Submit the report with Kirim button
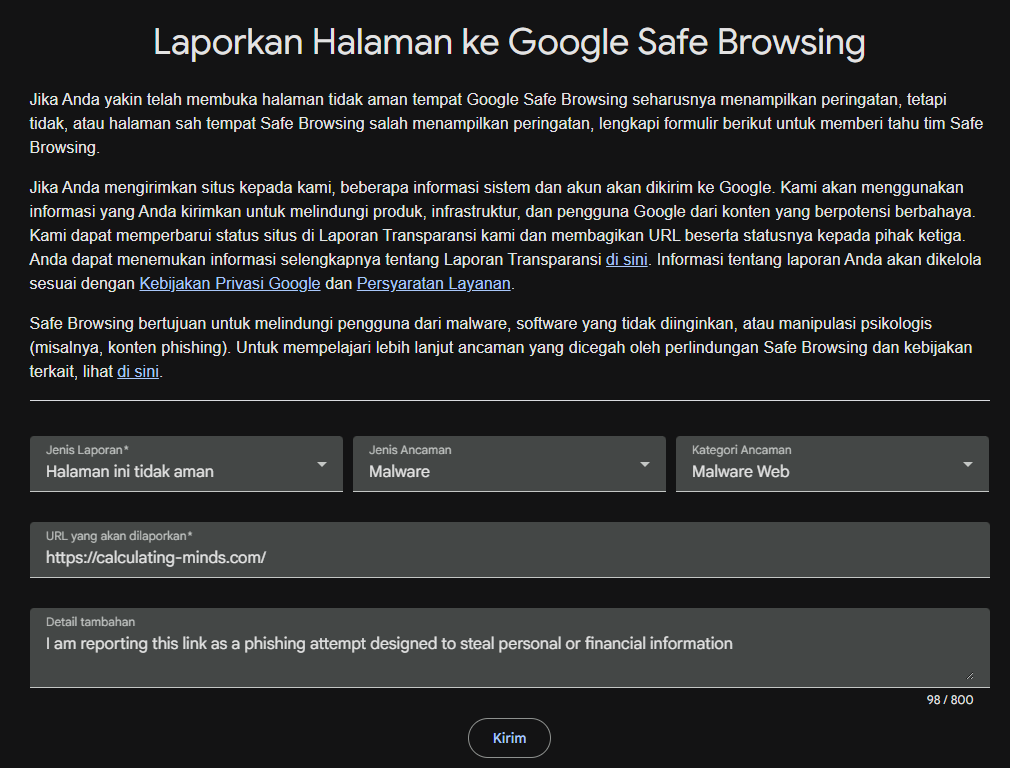The image size is (1010, 768). tap(510, 738)
